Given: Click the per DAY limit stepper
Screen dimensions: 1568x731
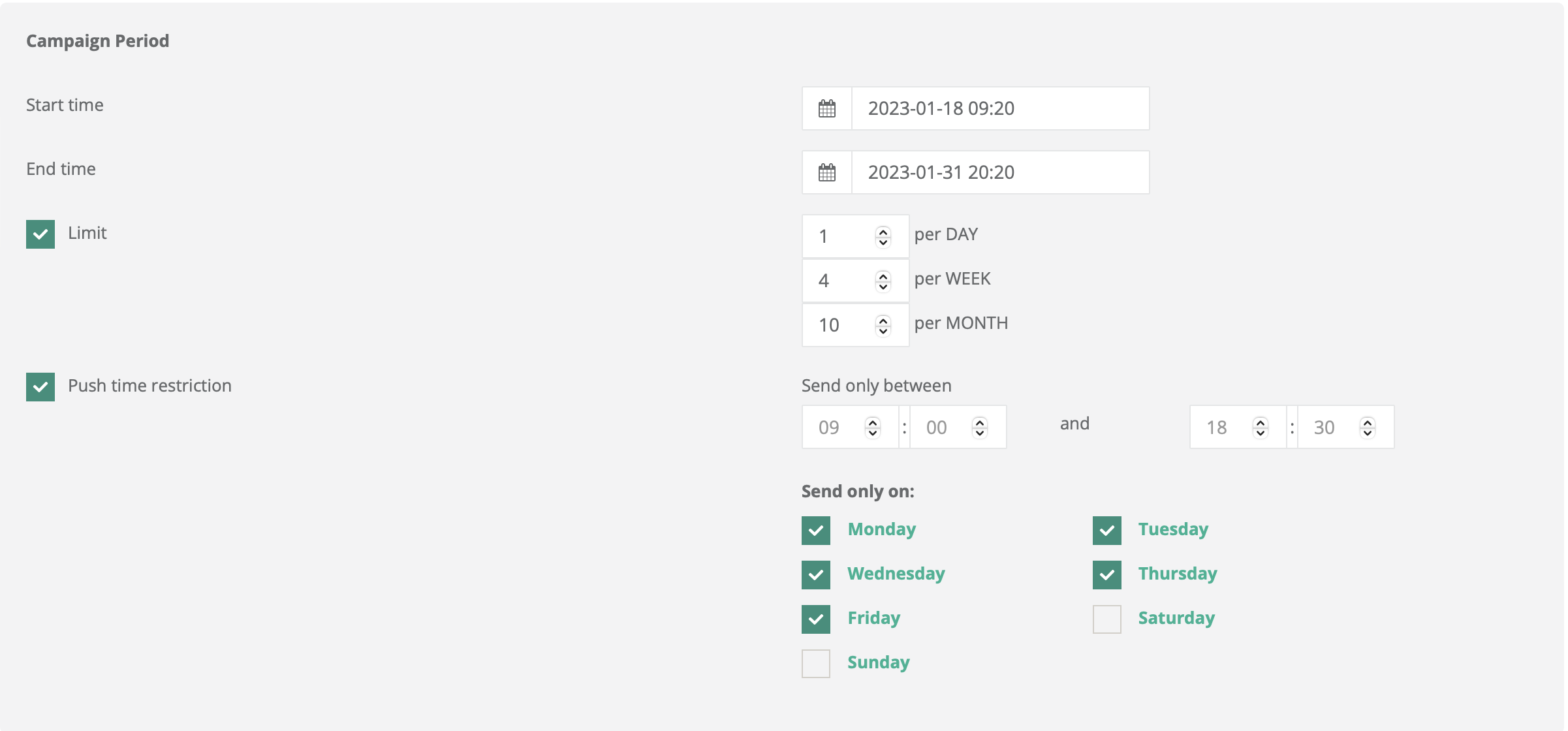Looking at the screenshot, I should coord(883,236).
